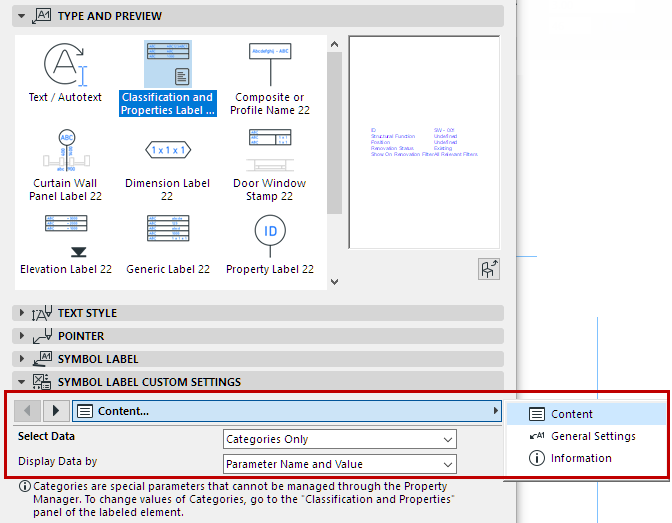672x523 pixels.
Task: Click the Pointer panel icon
Action: coord(42,336)
